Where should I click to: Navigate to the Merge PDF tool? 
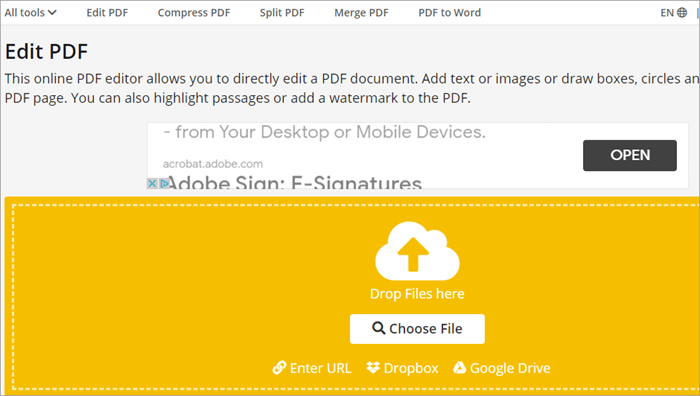(361, 13)
